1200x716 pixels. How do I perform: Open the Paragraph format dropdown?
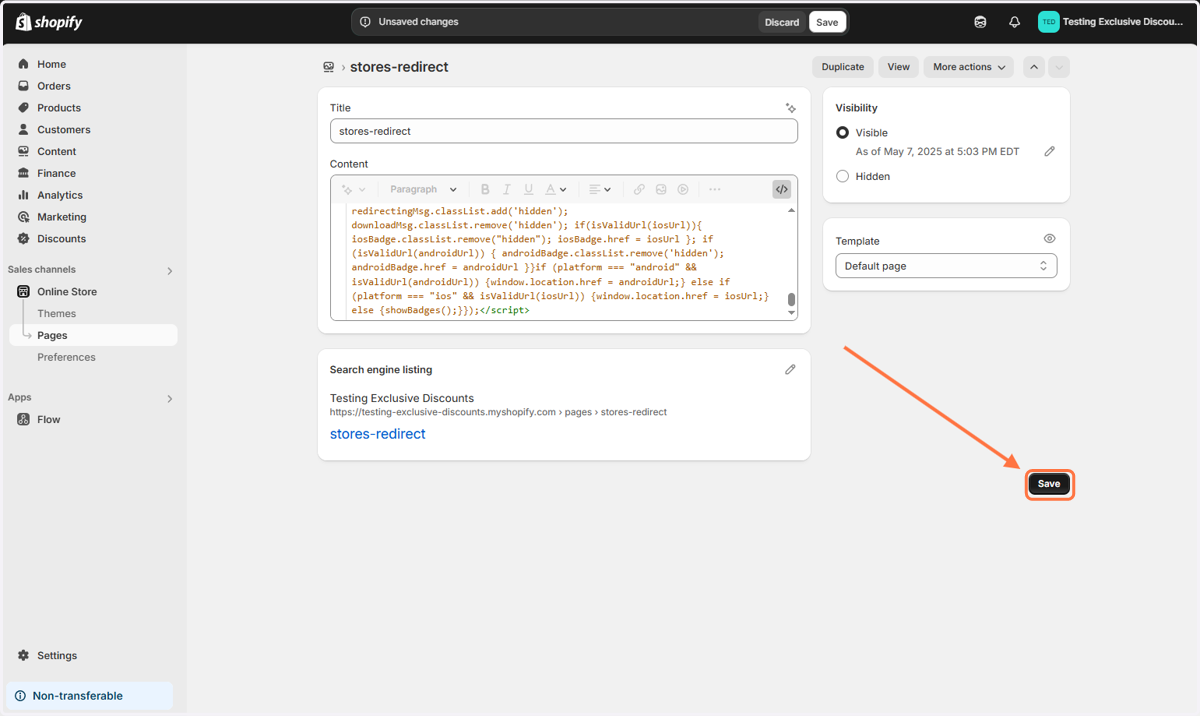click(423, 189)
